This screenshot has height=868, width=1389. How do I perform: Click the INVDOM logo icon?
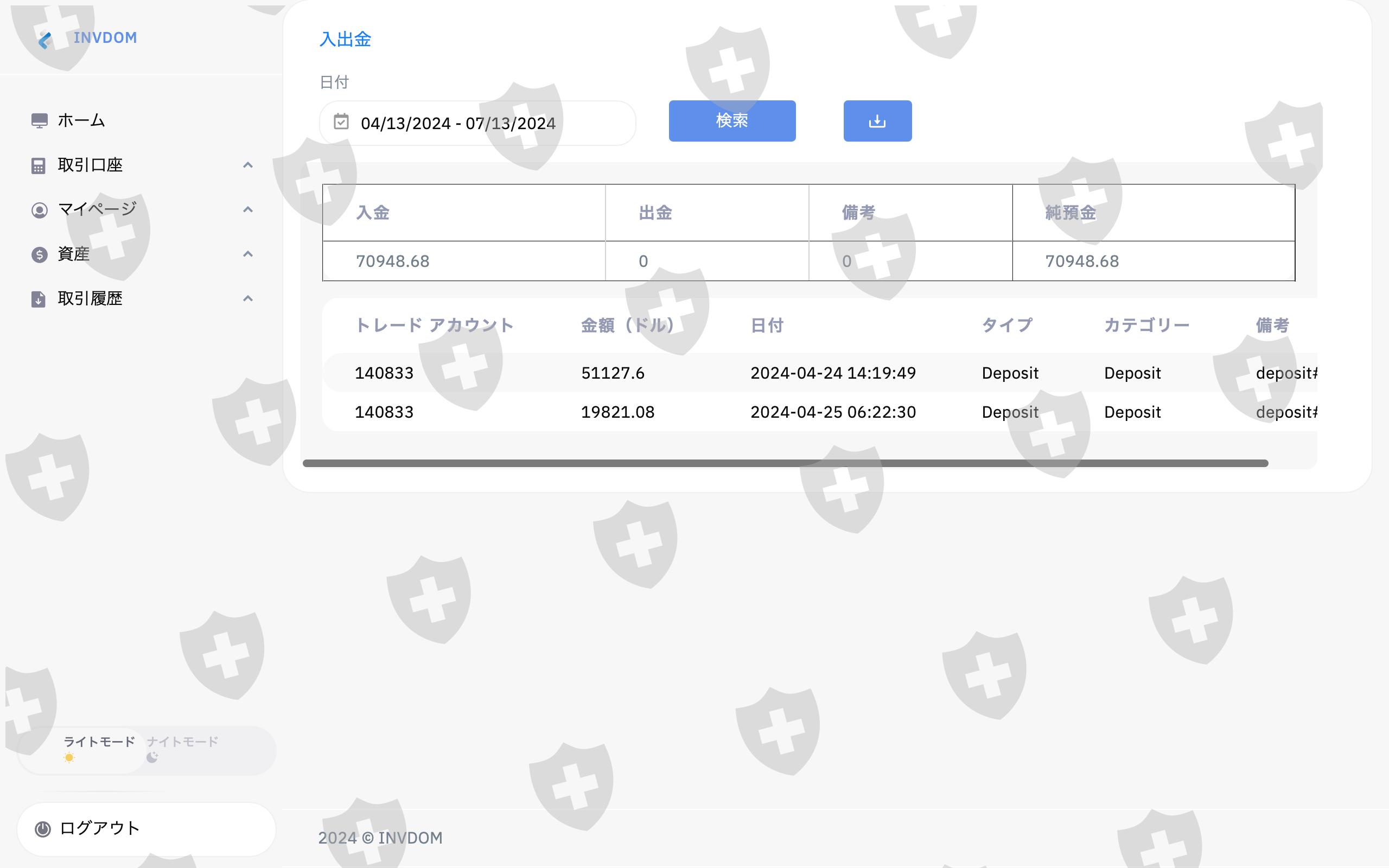45,39
